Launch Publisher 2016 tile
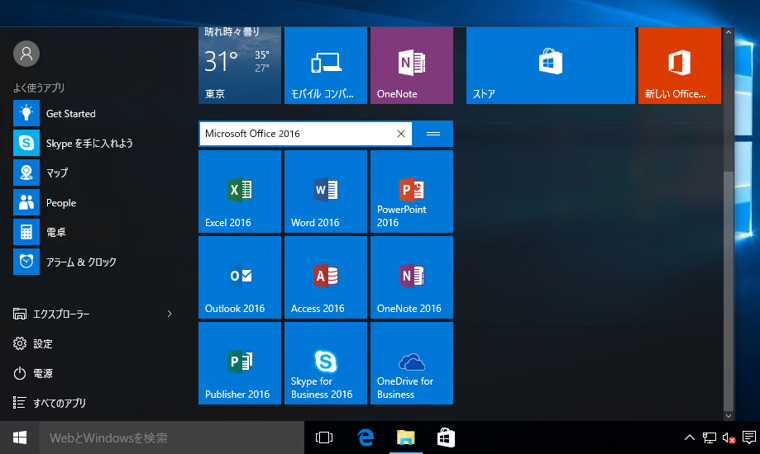This screenshot has height=454, width=760. [239, 363]
